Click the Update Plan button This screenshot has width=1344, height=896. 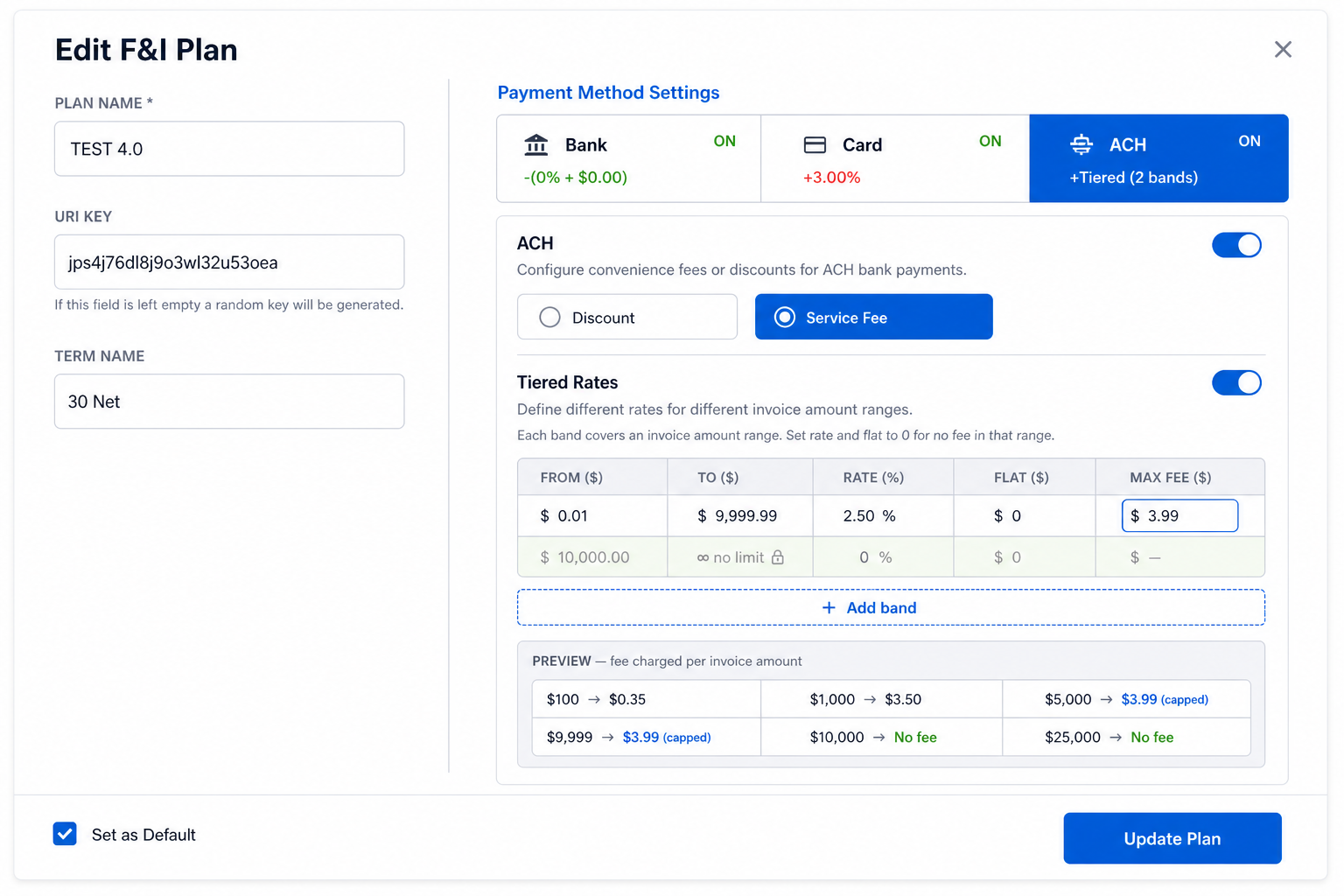click(1172, 838)
